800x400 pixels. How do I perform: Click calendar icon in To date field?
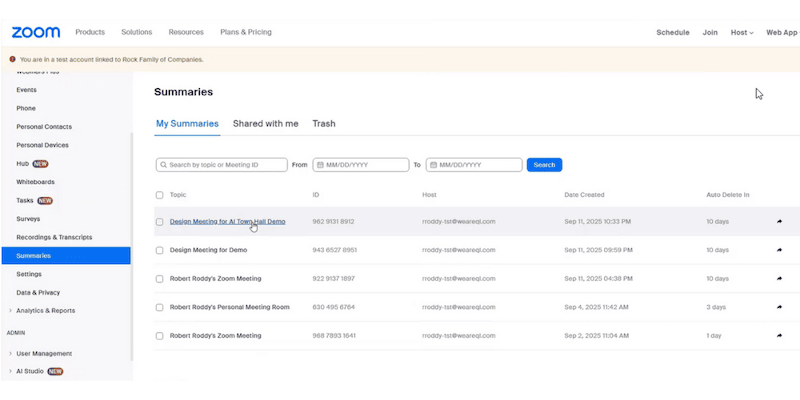[432, 165]
